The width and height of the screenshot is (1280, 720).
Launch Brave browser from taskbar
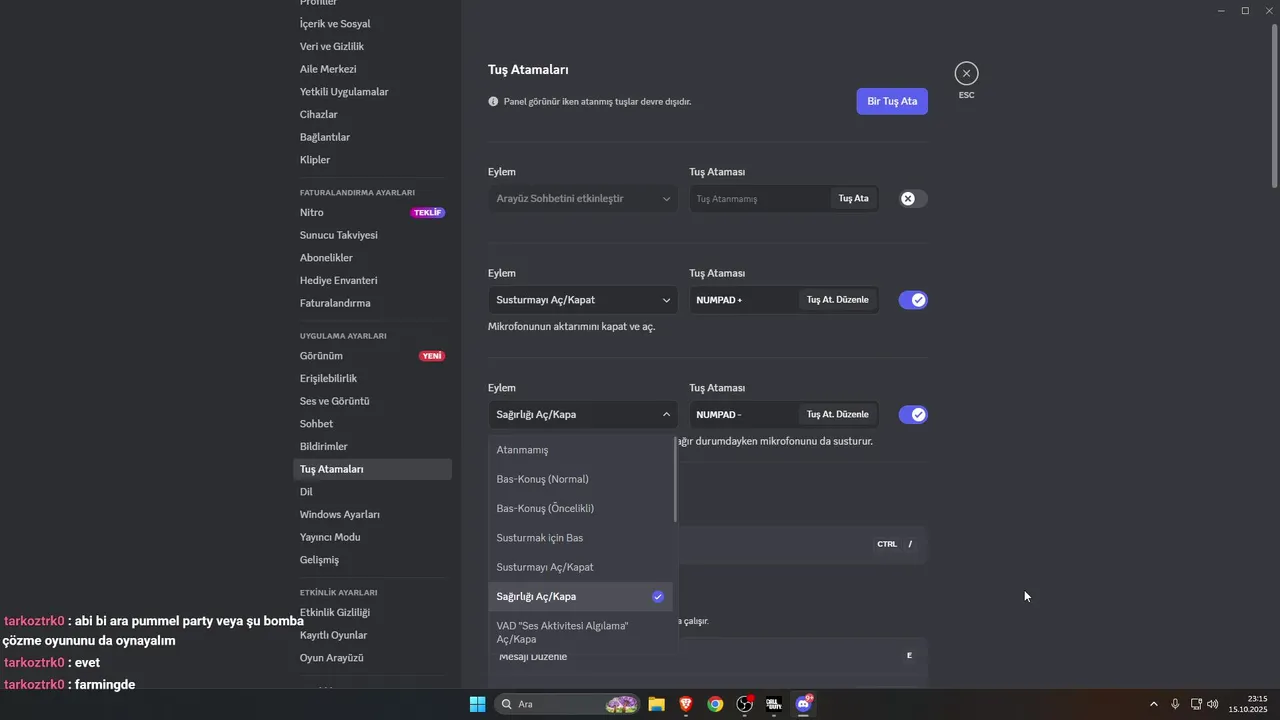tap(686, 704)
